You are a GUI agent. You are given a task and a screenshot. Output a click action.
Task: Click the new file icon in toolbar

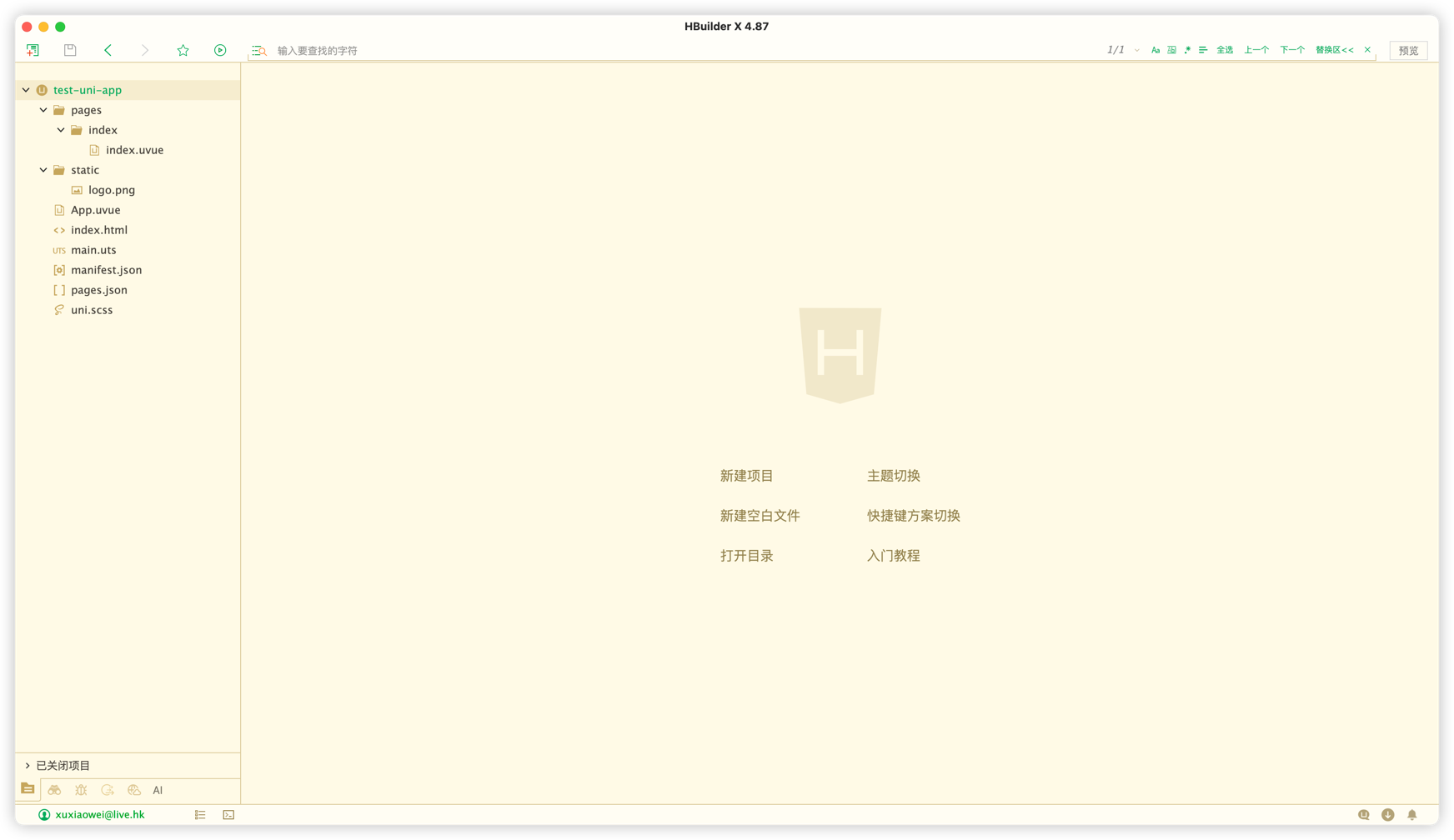pyautogui.click(x=33, y=50)
